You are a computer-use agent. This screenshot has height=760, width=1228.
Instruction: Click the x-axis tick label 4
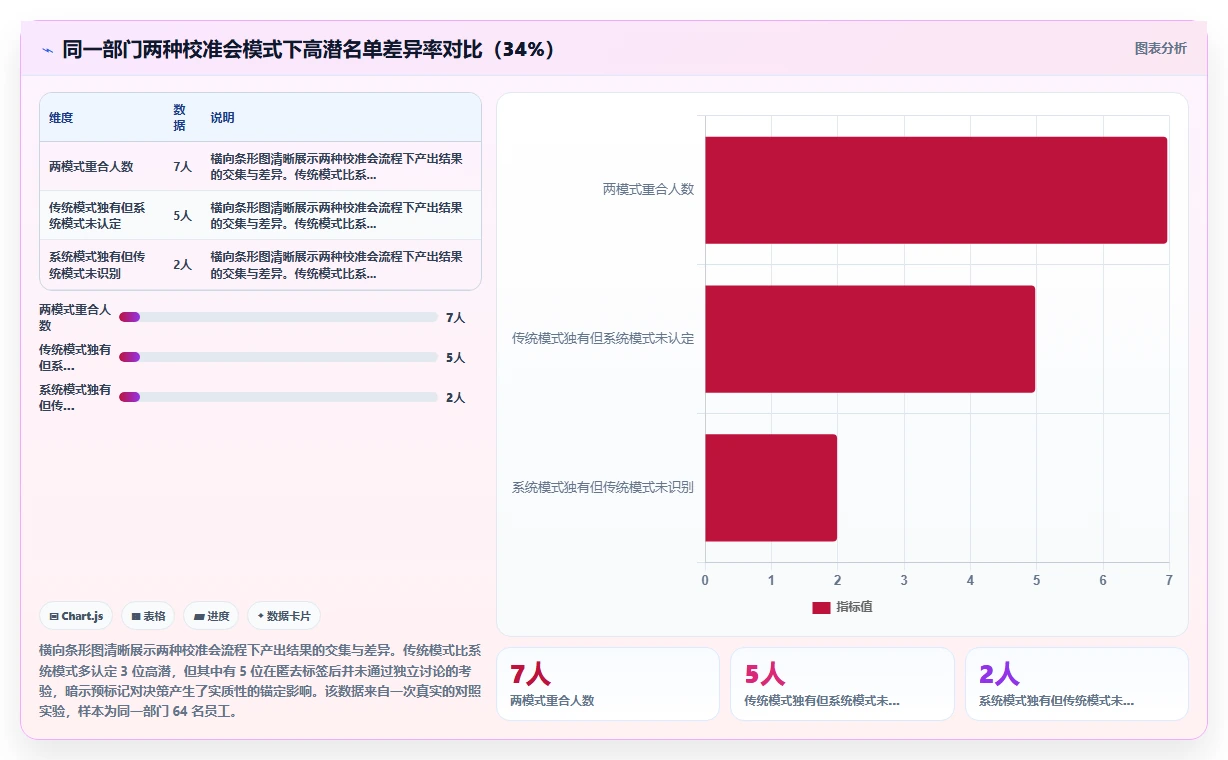(x=970, y=580)
